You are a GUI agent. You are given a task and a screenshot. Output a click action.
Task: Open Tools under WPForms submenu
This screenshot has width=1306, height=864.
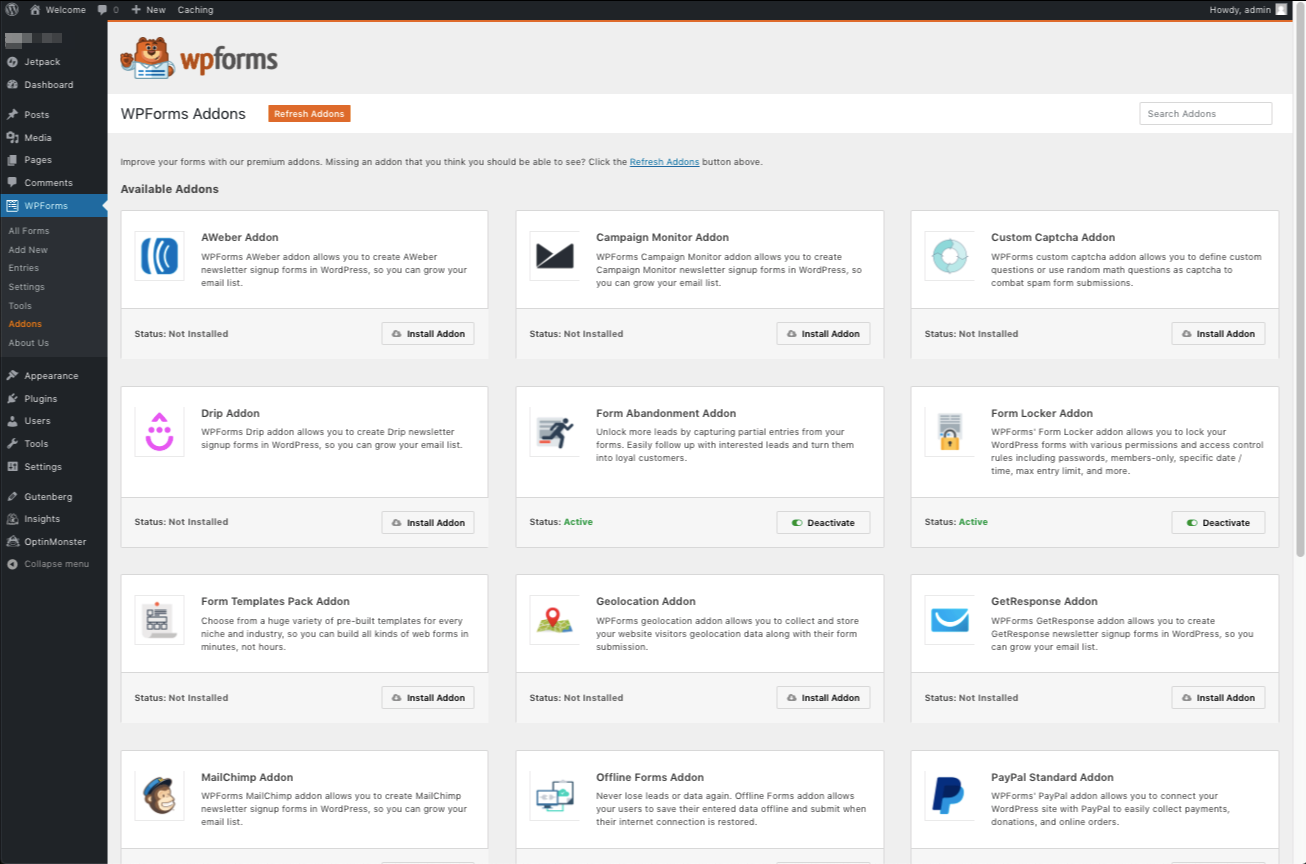point(20,306)
